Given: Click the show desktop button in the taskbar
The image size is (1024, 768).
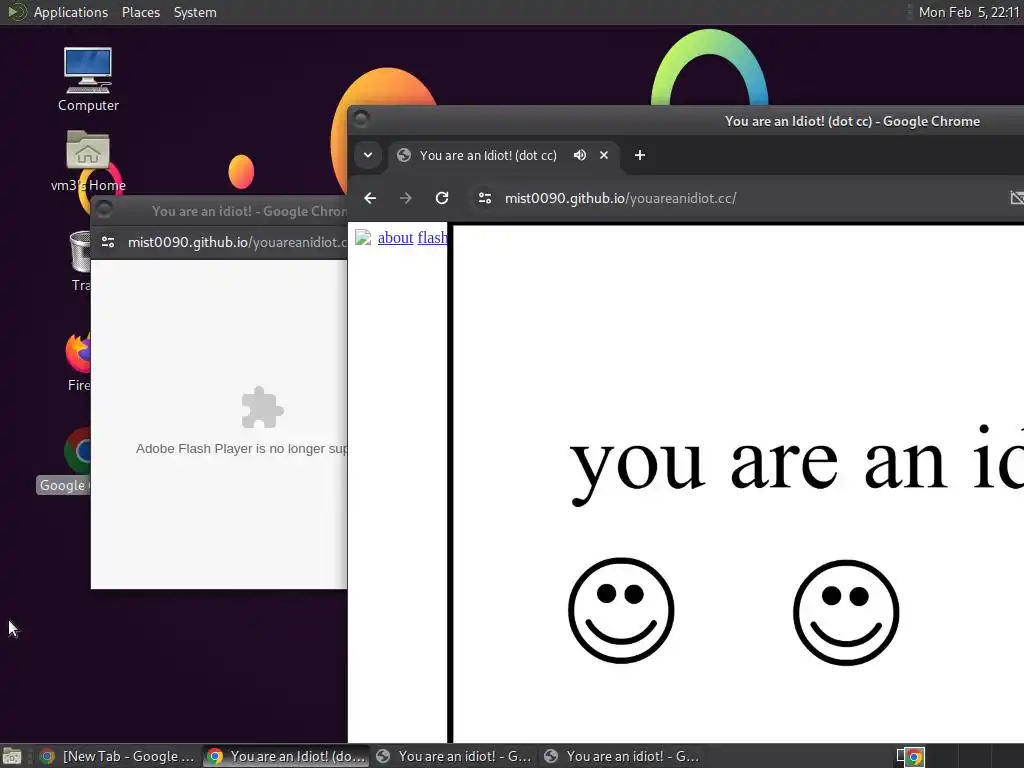Looking at the screenshot, I should pyautogui.click(x=12, y=756).
